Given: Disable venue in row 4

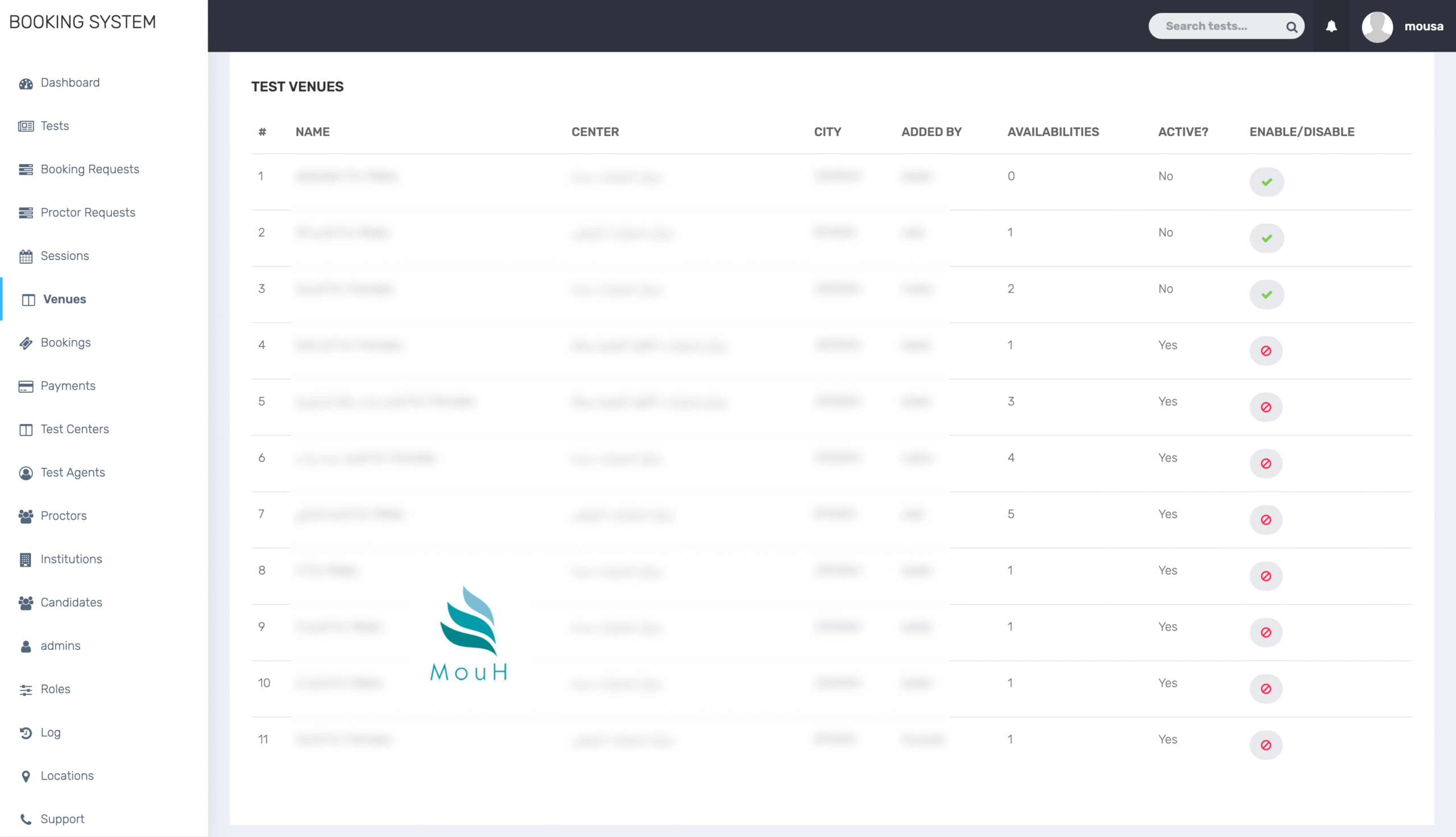Looking at the screenshot, I should click(1265, 351).
